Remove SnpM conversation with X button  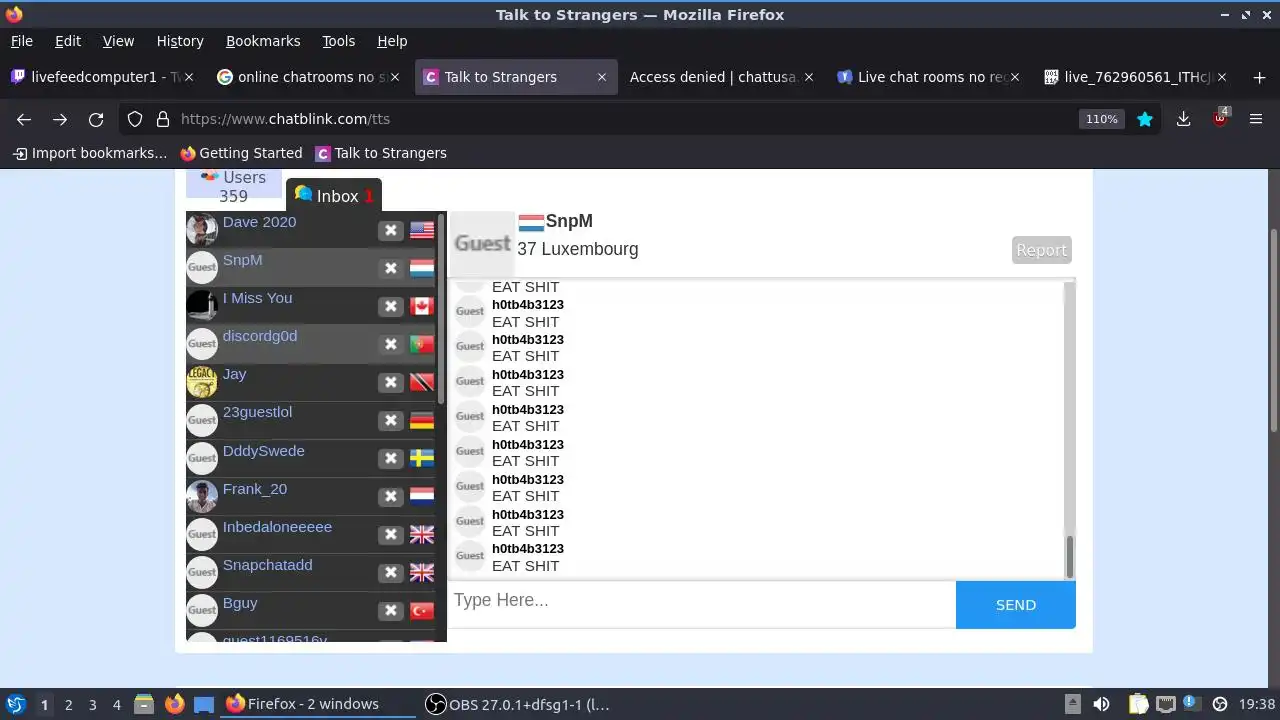click(391, 268)
